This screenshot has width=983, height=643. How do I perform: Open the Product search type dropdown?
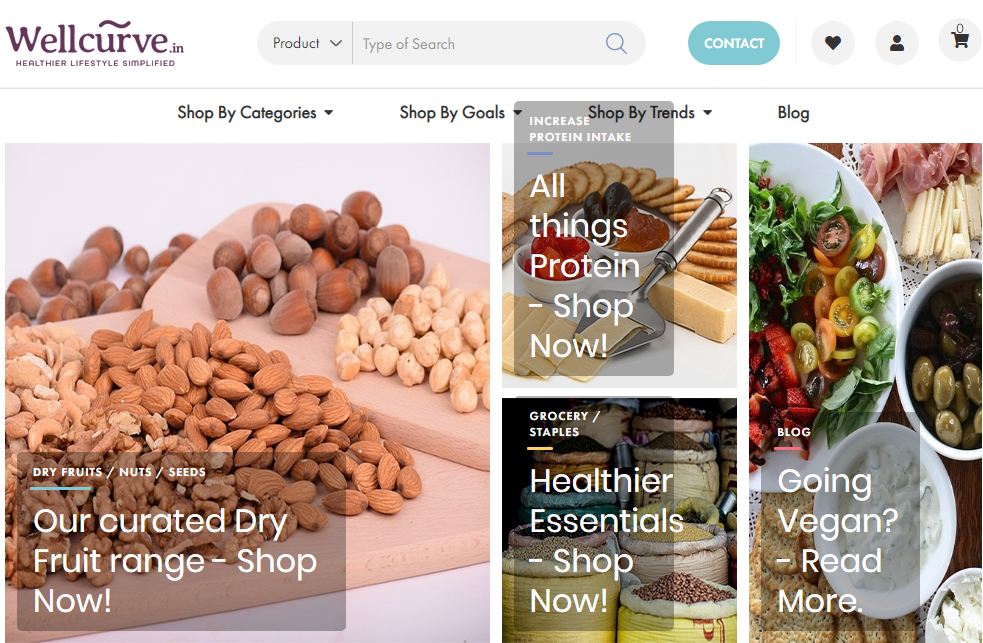pyautogui.click(x=306, y=43)
